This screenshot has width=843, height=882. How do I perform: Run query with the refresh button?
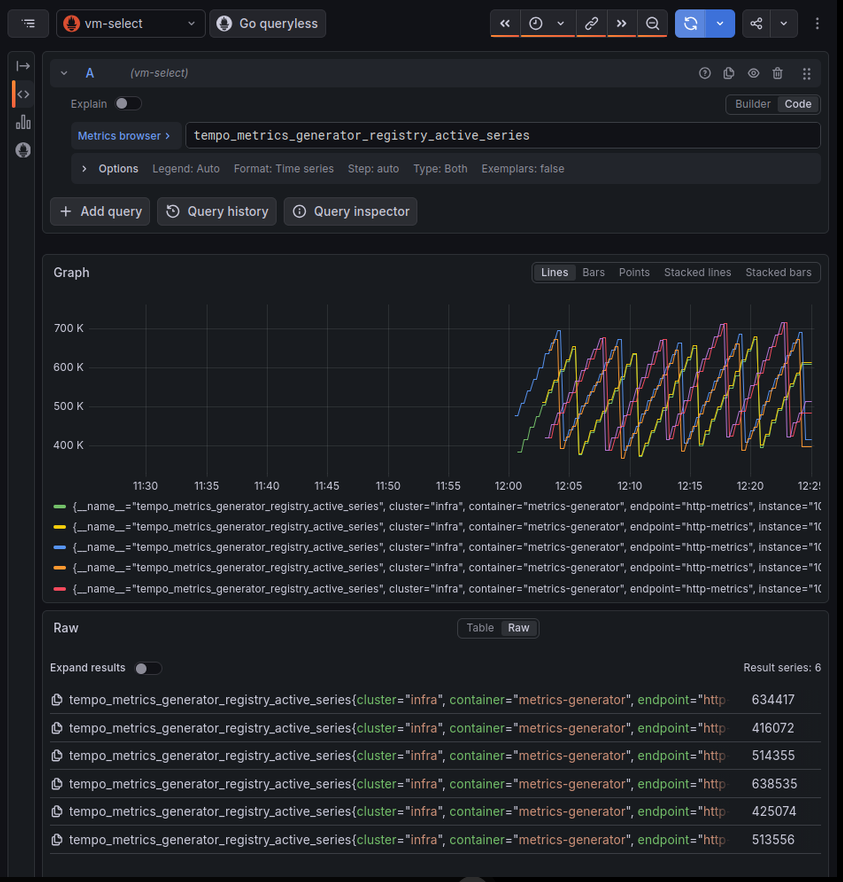691,24
